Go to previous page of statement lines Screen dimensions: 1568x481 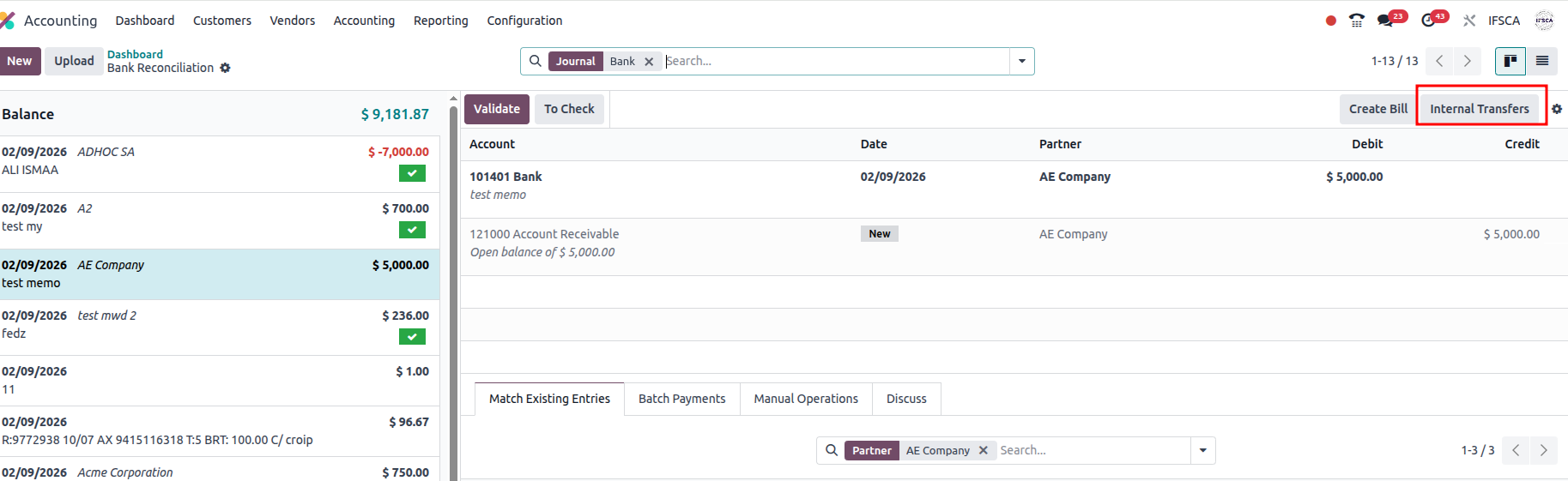click(x=1440, y=61)
